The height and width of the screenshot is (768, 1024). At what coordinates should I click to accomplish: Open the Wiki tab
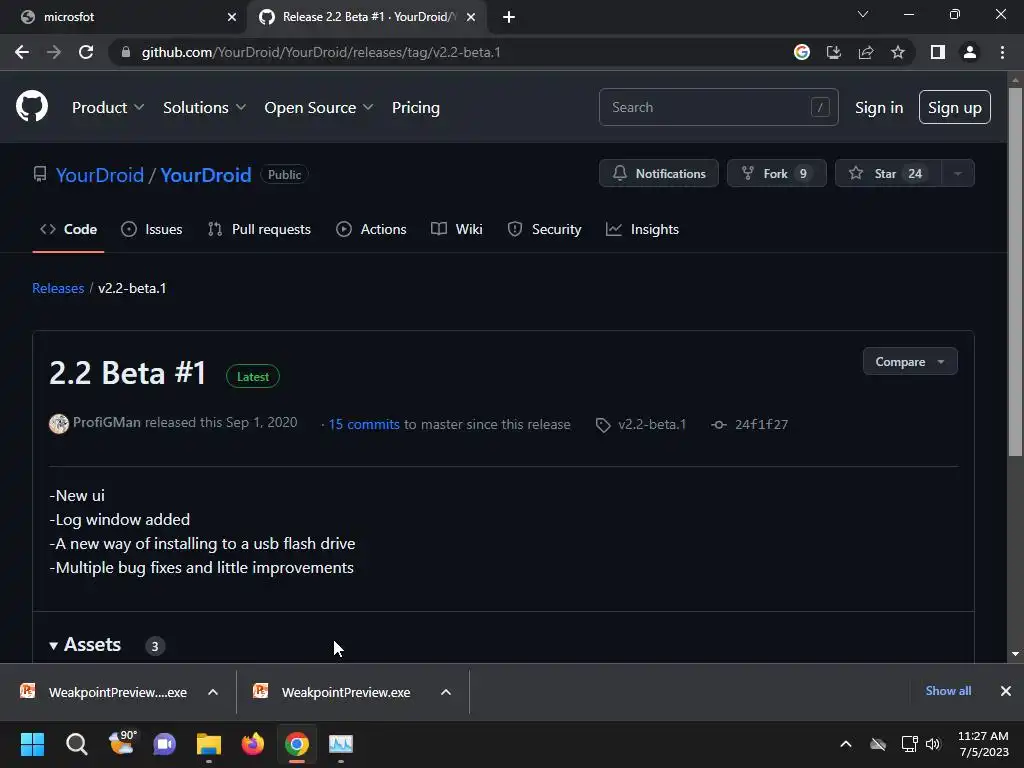click(456, 229)
